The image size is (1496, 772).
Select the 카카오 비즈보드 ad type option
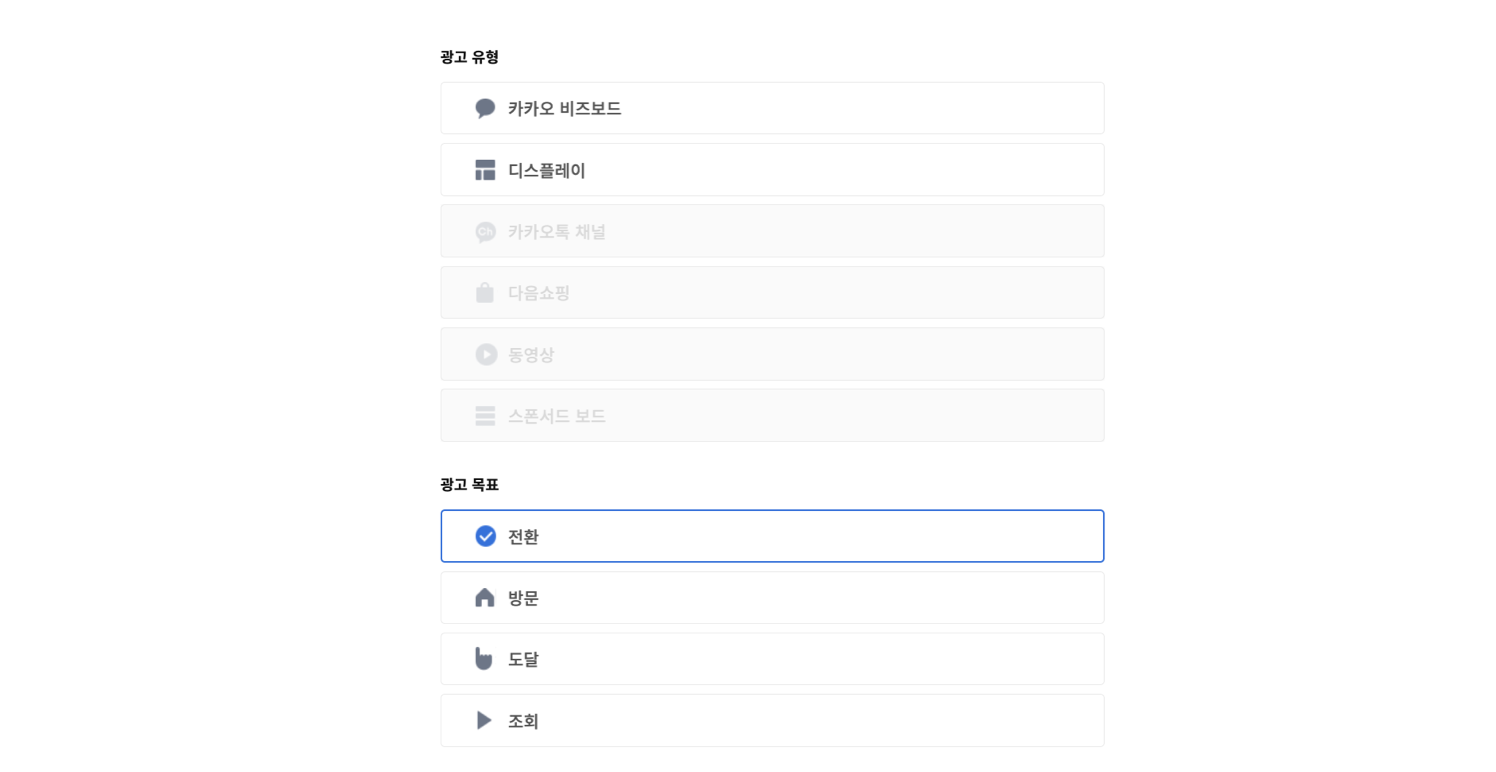[772, 108]
